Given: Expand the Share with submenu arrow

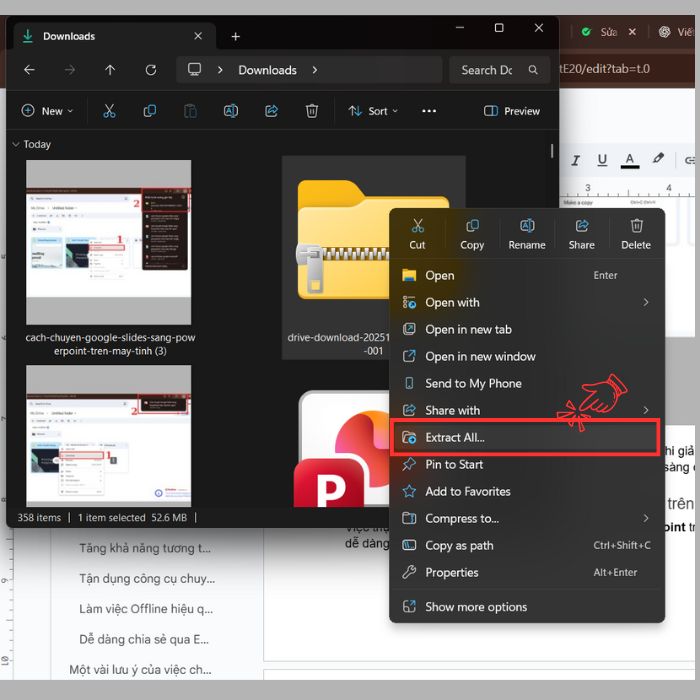Looking at the screenshot, I should (646, 410).
